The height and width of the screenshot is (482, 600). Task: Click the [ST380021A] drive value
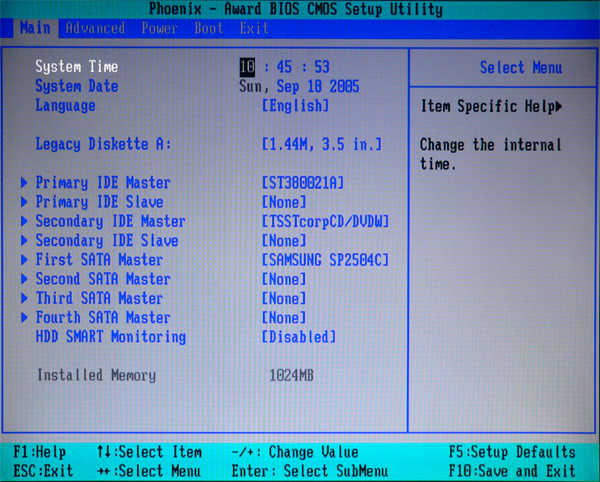click(303, 182)
